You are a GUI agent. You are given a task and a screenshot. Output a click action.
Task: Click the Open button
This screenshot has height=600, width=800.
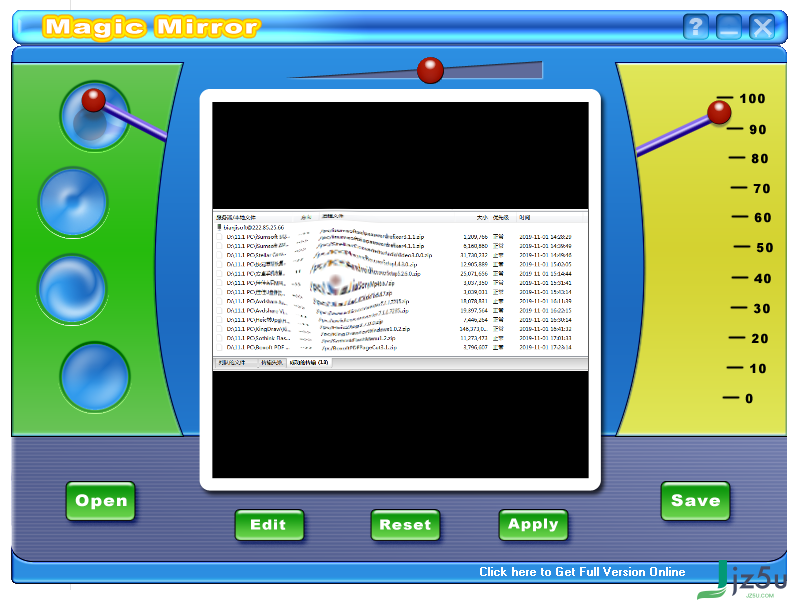pyautogui.click(x=101, y=501)
